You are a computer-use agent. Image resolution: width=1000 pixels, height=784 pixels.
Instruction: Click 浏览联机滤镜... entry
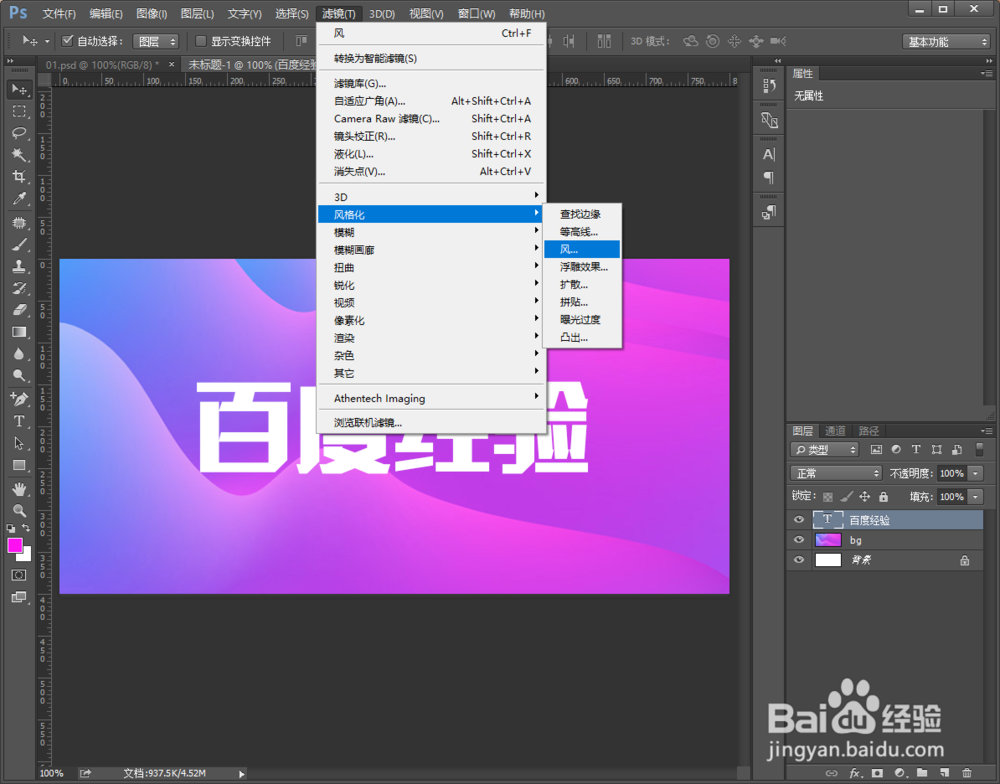pyautogui.click(x=431, y=422)
